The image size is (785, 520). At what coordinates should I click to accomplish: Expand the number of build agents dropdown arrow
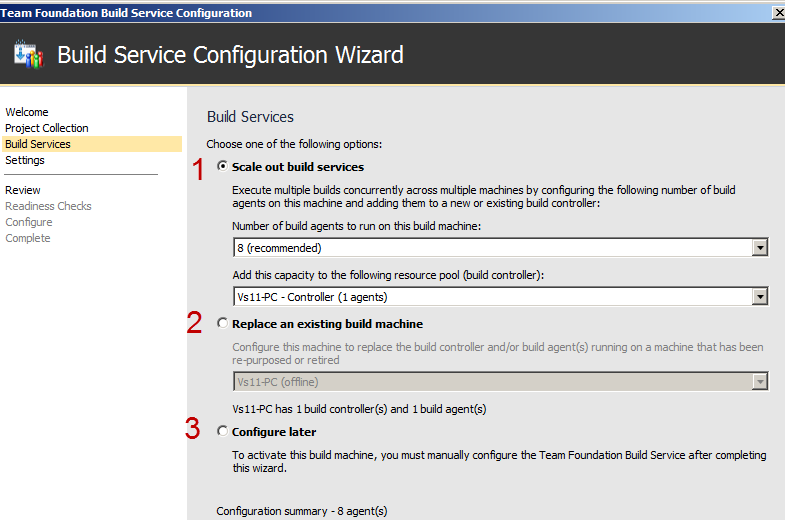tap(760, 248)
